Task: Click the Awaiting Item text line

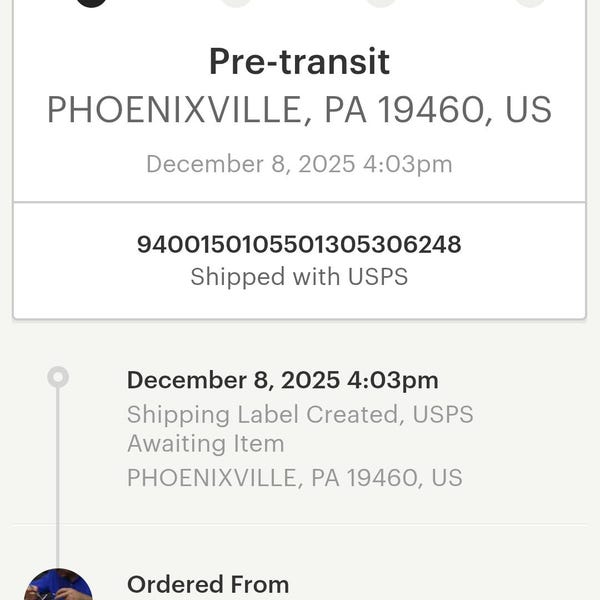Action: [205, 443]
